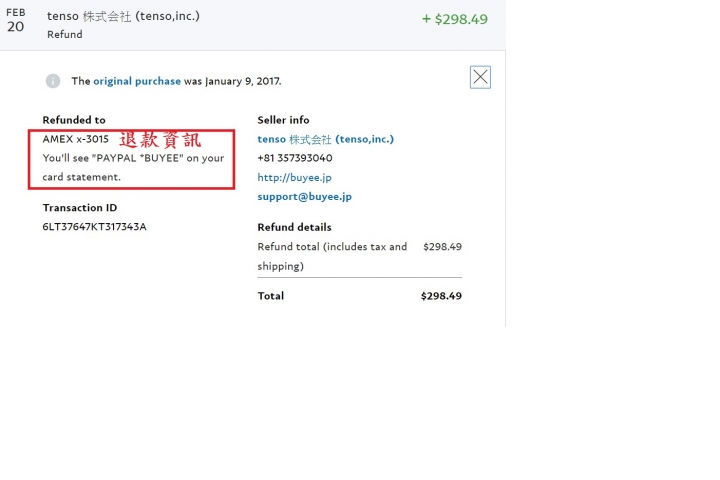Click the Refund total line amount $298.49
Image resolution: width=720 pixels, height=480 pixels.
[442, 247]
